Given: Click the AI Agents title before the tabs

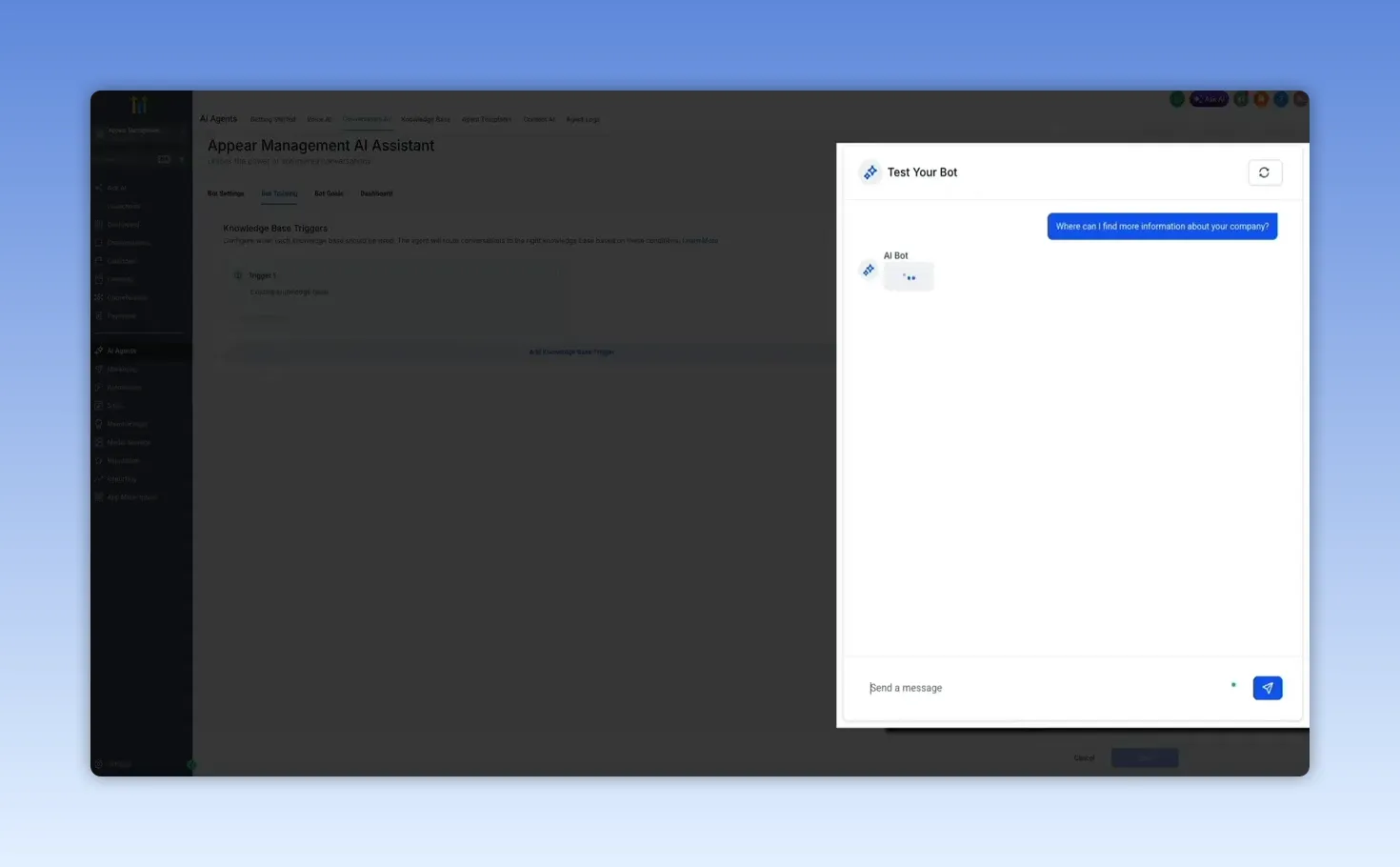Looking at the screenshot, I should (218, 119).
